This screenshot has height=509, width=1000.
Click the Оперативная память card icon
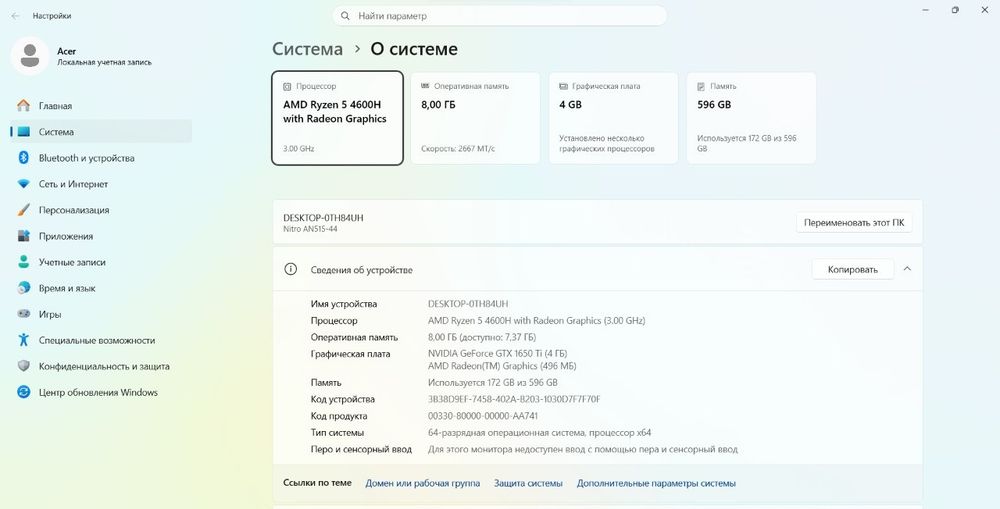click(425, 86)
